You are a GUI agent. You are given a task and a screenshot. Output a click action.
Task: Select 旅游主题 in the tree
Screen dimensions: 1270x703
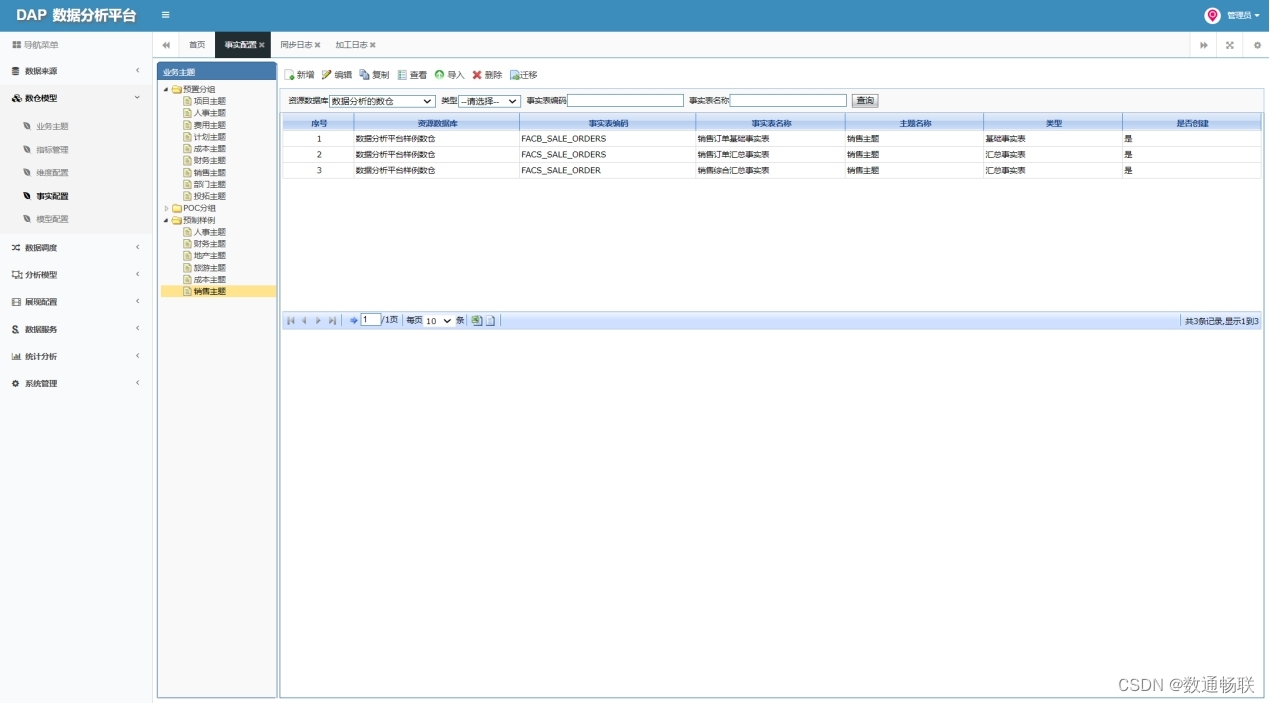(209, 268)
